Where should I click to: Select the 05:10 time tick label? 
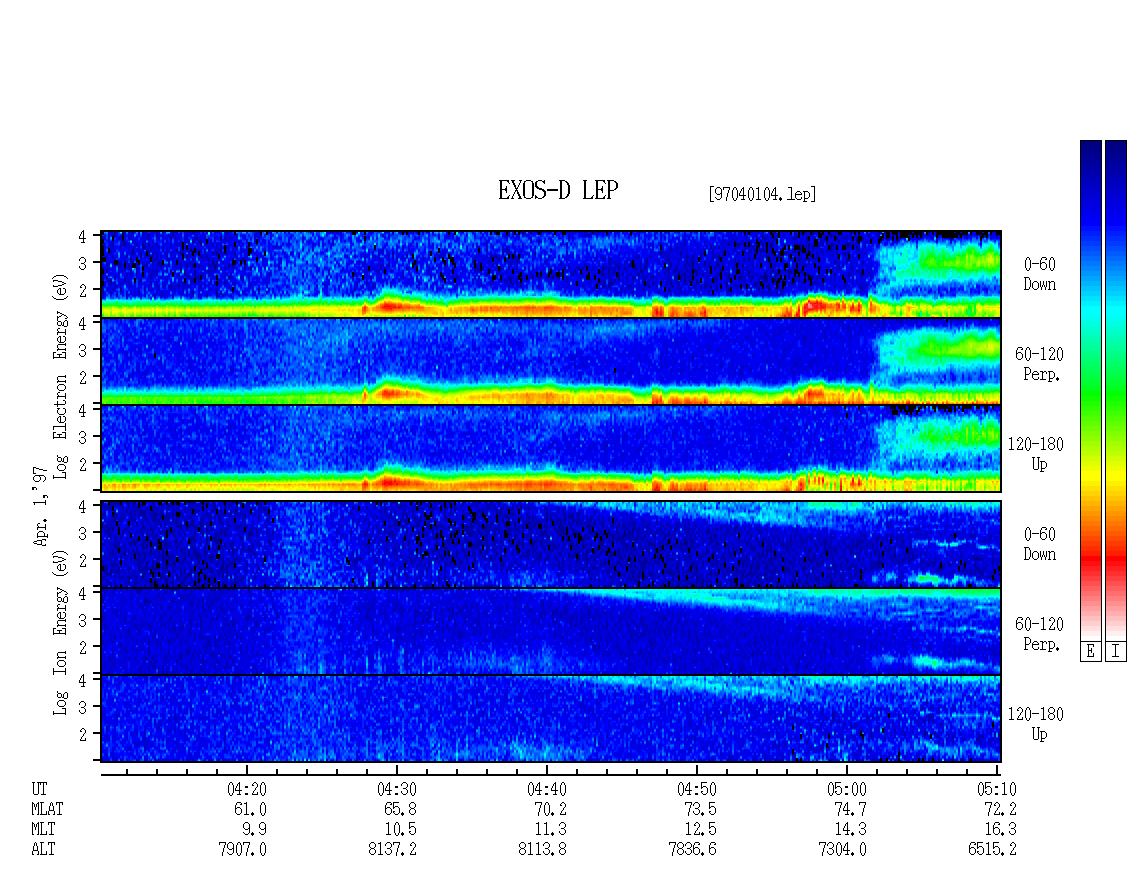coord(997,789)
